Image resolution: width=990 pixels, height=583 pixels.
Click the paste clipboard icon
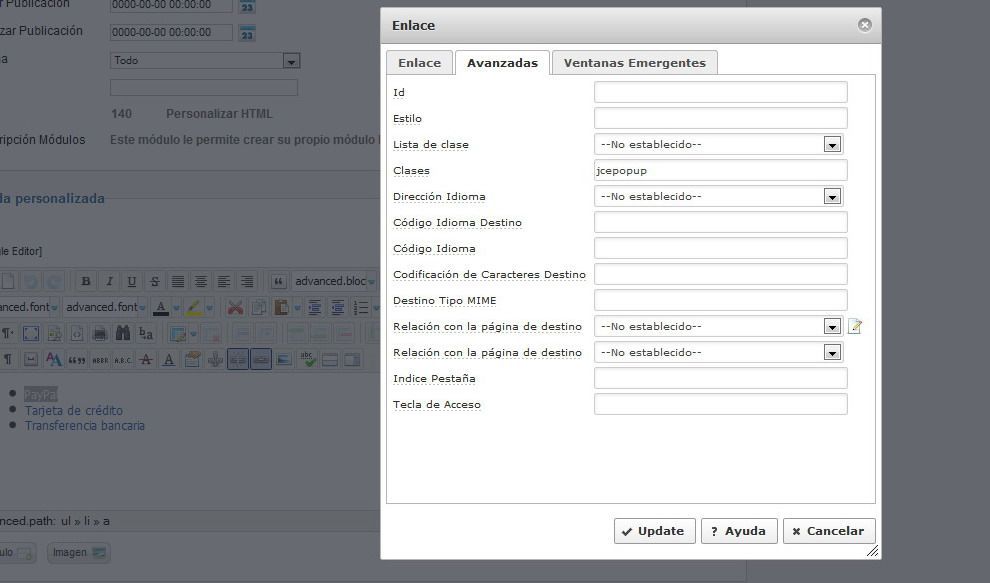(282, 308)
